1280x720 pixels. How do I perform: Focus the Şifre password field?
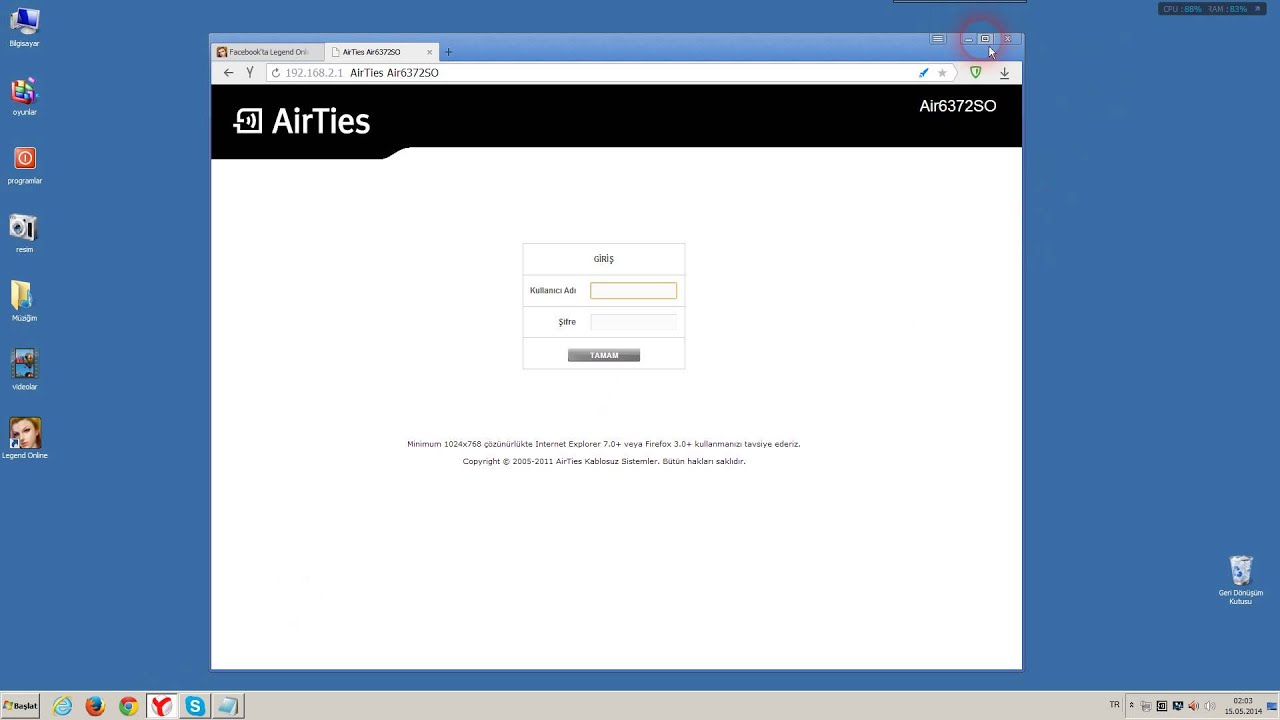tap(633, 322)
